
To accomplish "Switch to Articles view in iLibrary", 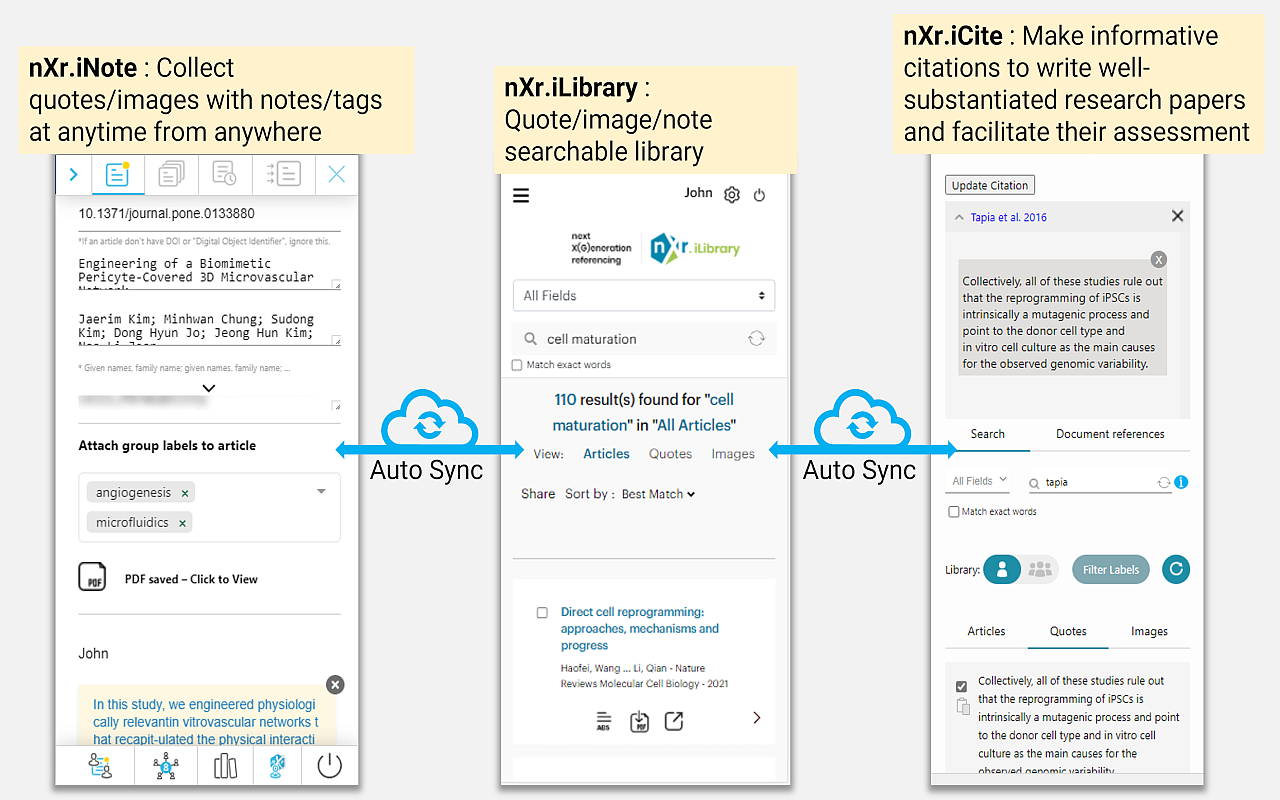I will (x=606, y=454).
